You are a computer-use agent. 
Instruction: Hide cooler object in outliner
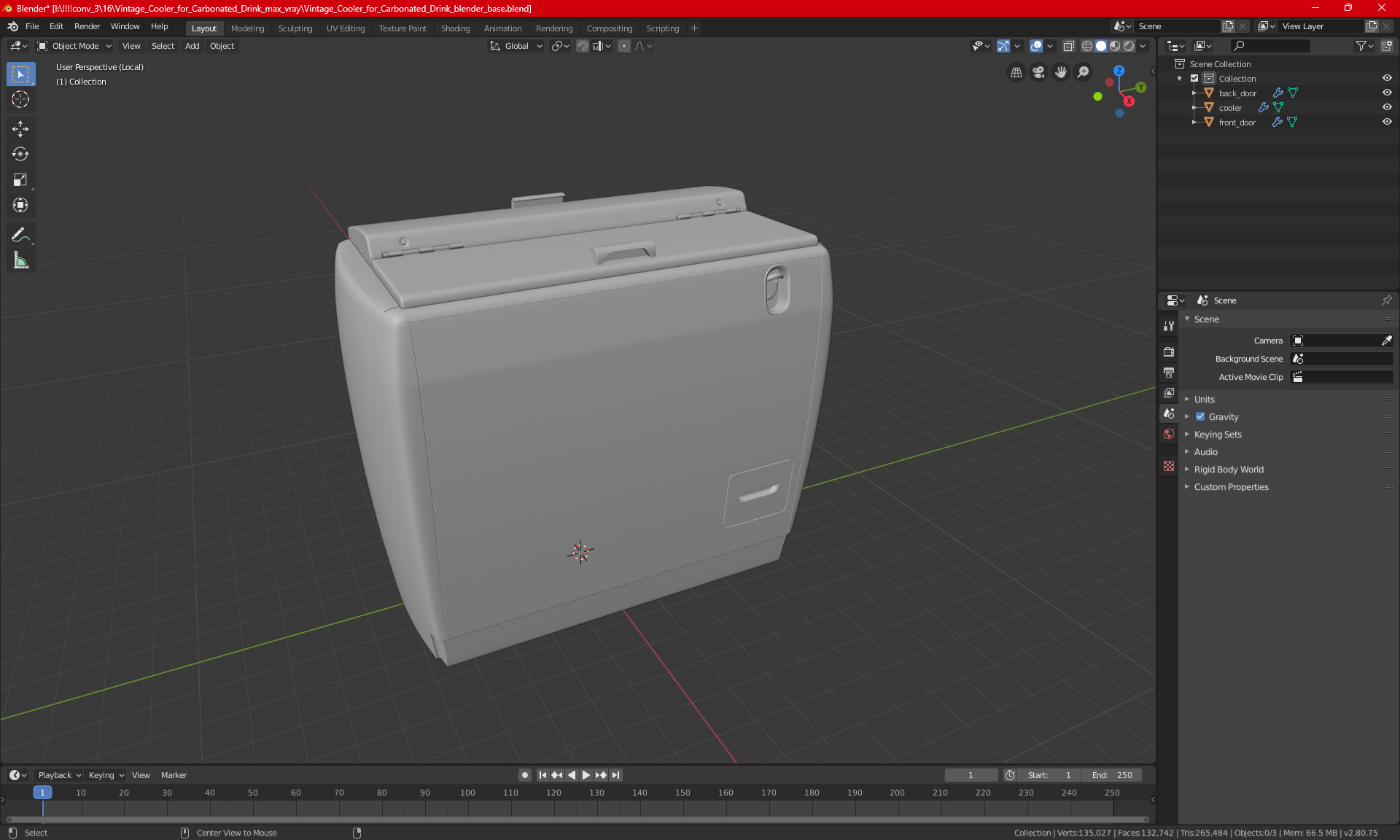(1387, 107)
